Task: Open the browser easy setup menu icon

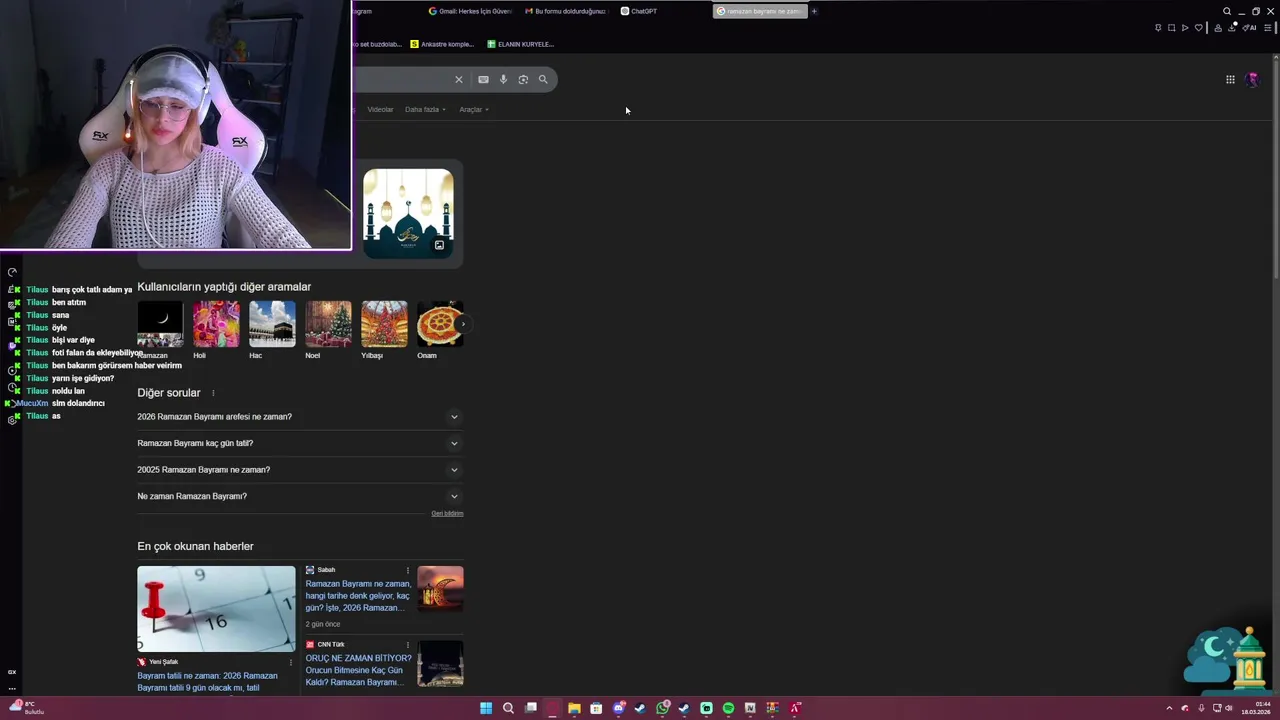Action: [x=1268, y=28]
